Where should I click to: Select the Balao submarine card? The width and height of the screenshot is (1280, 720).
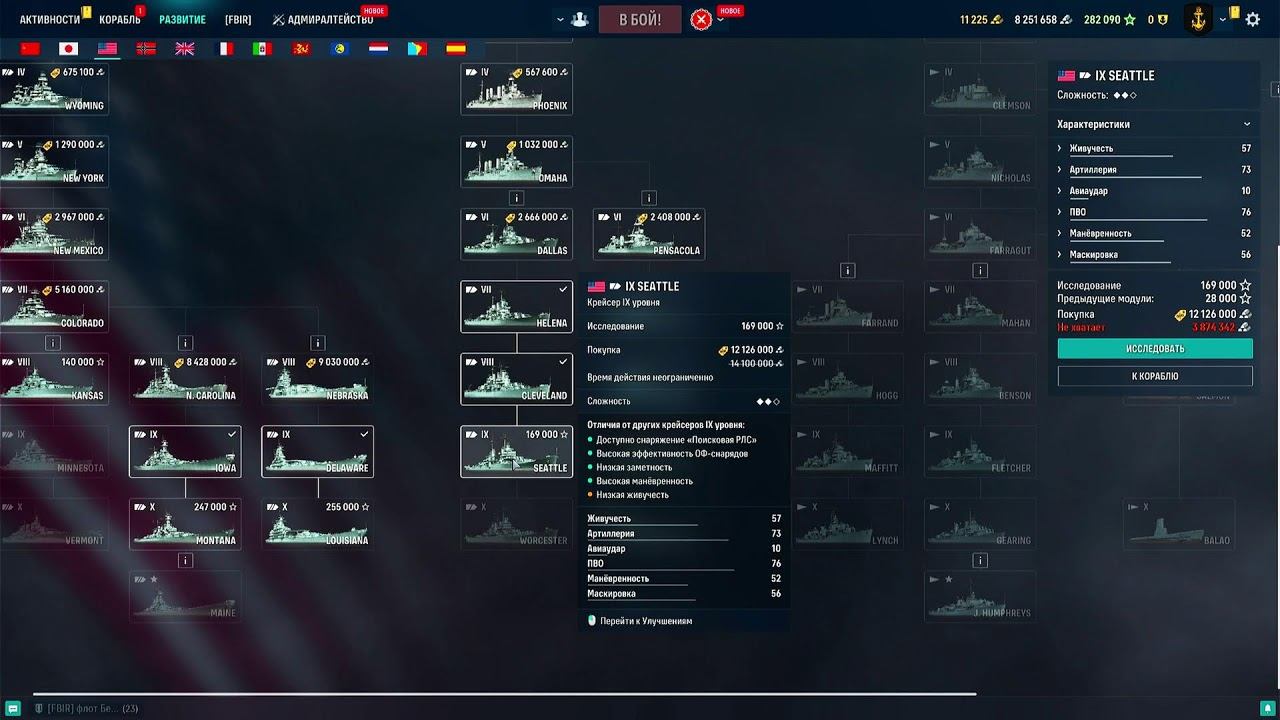coord(1179,523)
